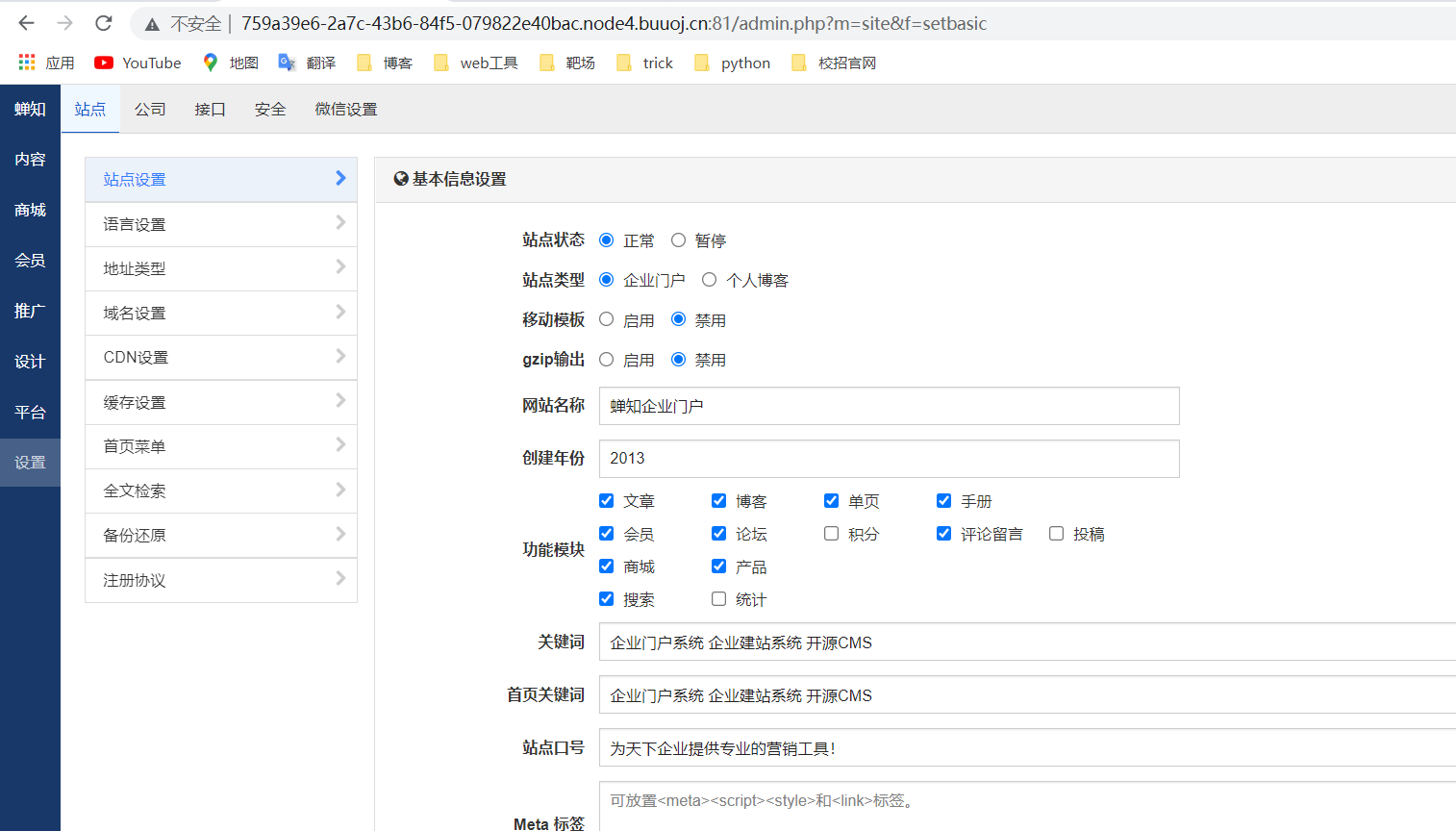Switch to the 公司 tab
Viewport: 1456px width, 831px height.
pyautogui.click(x=149, y=109)
